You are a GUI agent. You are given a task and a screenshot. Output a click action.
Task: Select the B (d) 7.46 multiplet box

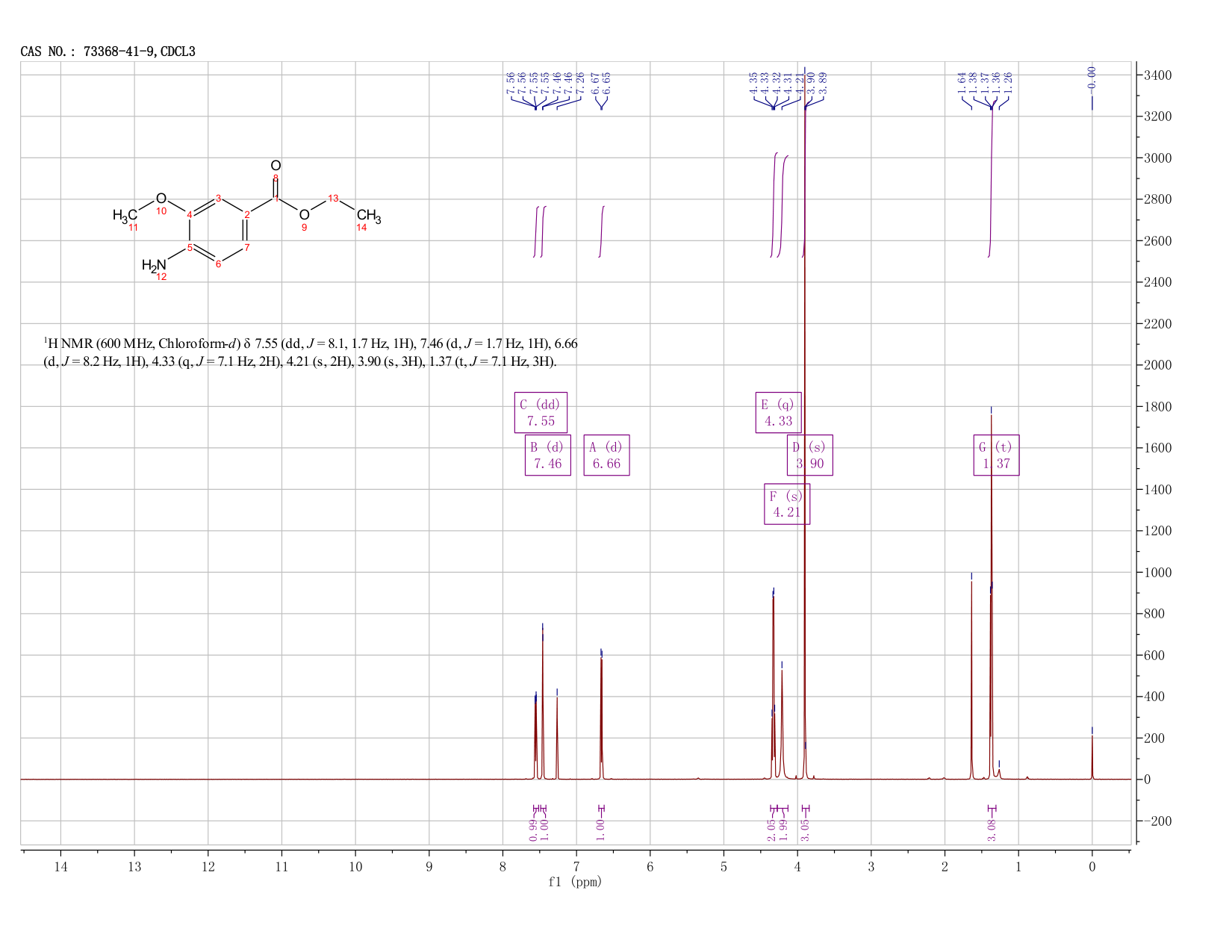547,455
